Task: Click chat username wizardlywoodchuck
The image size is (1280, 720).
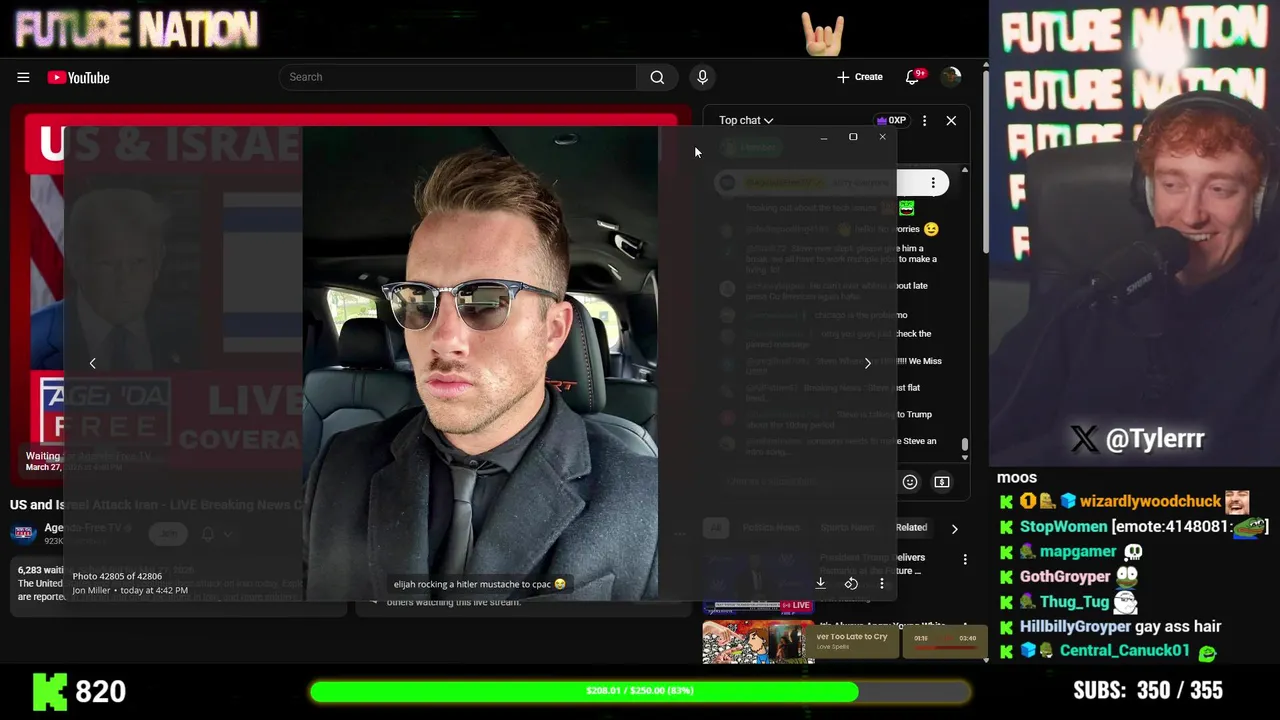Action: (x=1150, y=501)
